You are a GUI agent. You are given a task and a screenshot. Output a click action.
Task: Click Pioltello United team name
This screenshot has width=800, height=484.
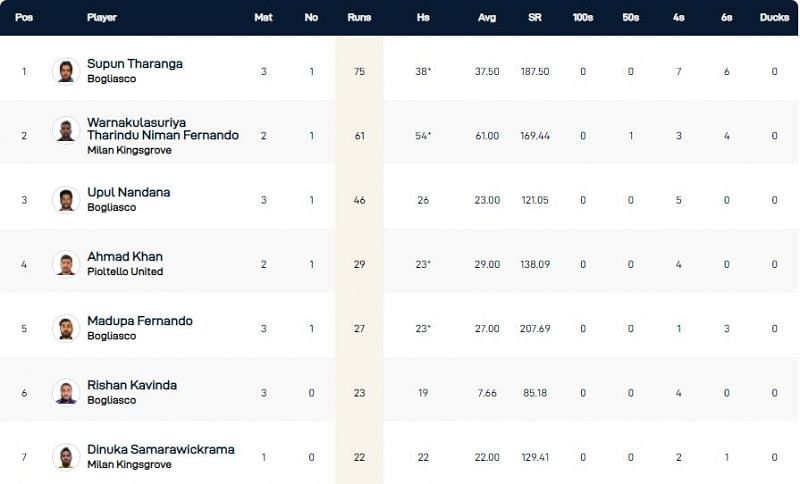[x=125, y=272]
